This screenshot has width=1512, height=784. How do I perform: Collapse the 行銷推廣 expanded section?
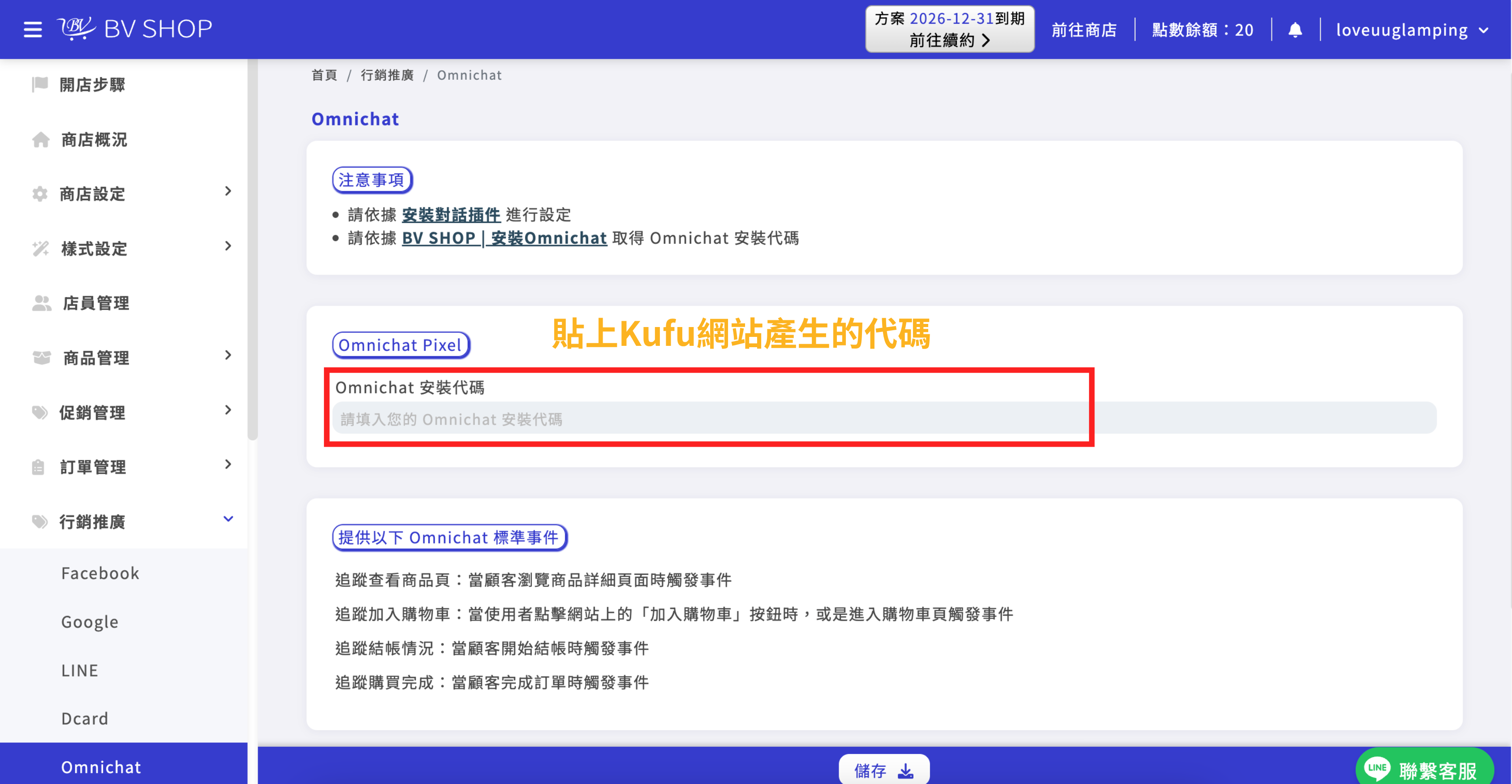tap(228, 519)
